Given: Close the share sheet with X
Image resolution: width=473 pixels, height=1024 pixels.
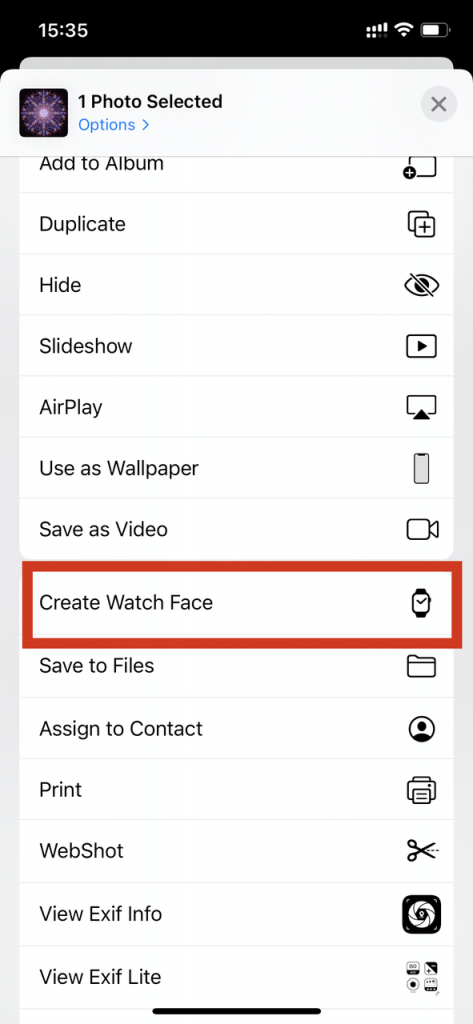Looking at the screenshot, I should click(x=438, y=104).
